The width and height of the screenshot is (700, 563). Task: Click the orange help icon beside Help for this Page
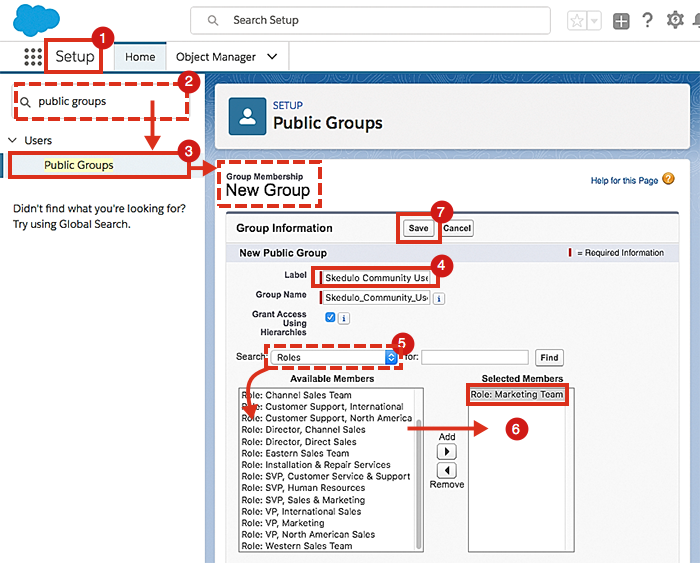click(668, 179)
